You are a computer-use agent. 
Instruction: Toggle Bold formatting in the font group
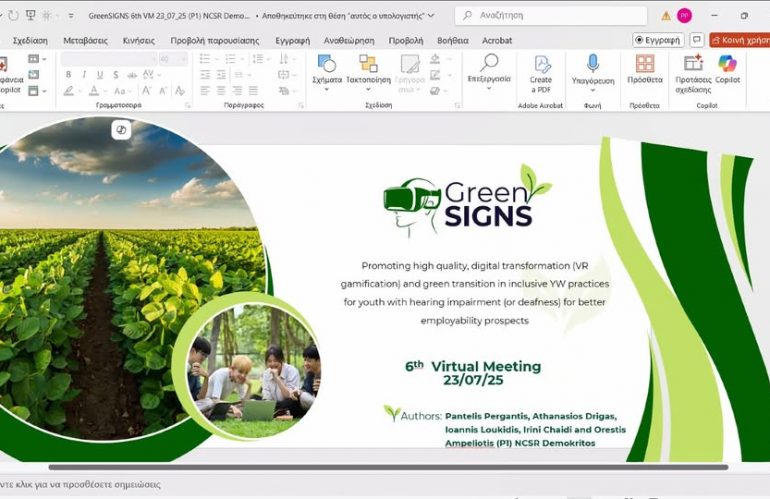point(68,75)
